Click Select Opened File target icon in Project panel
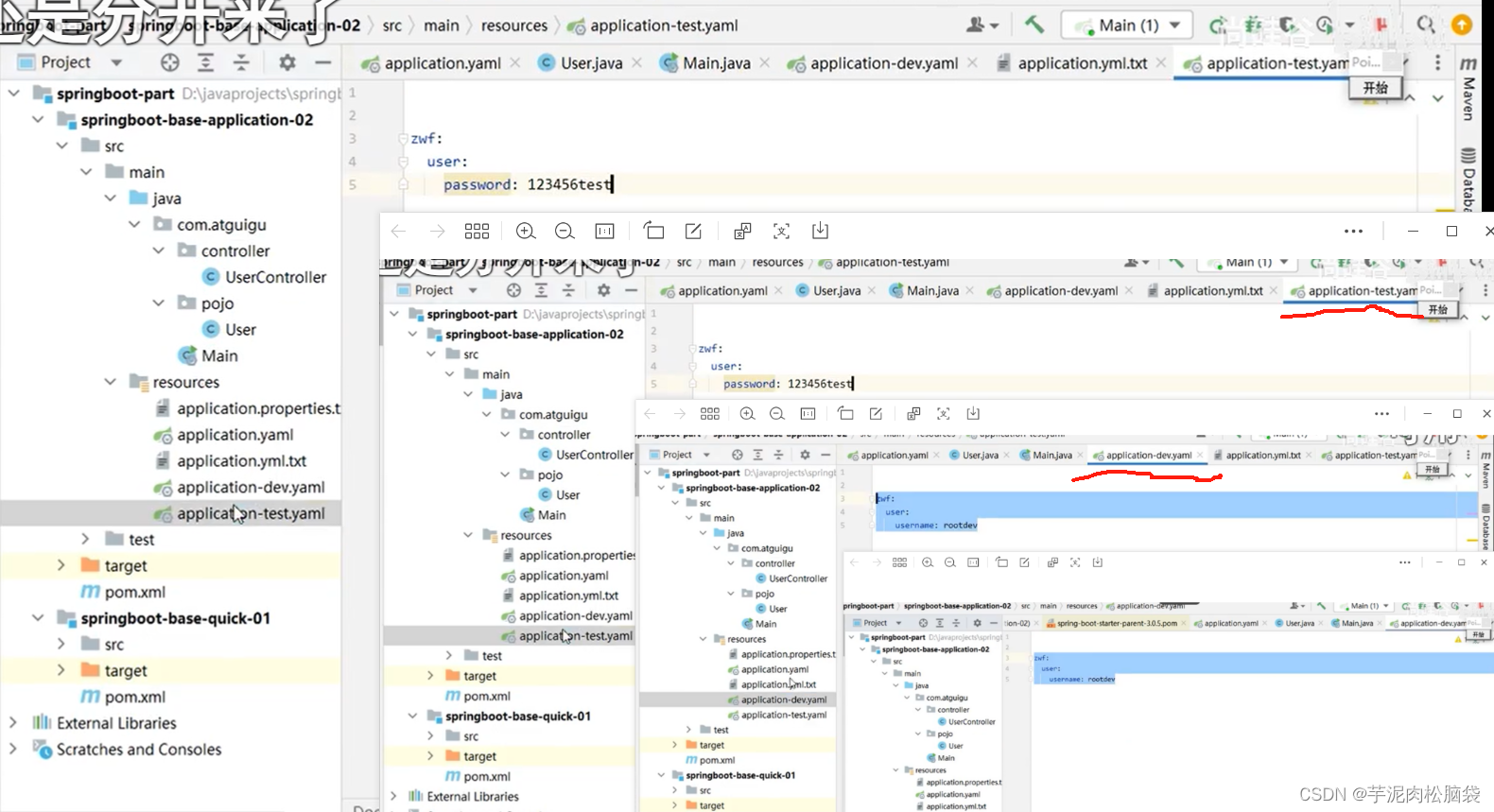The height and width of the screenshot is (812, 1494). tap(169, 62)
